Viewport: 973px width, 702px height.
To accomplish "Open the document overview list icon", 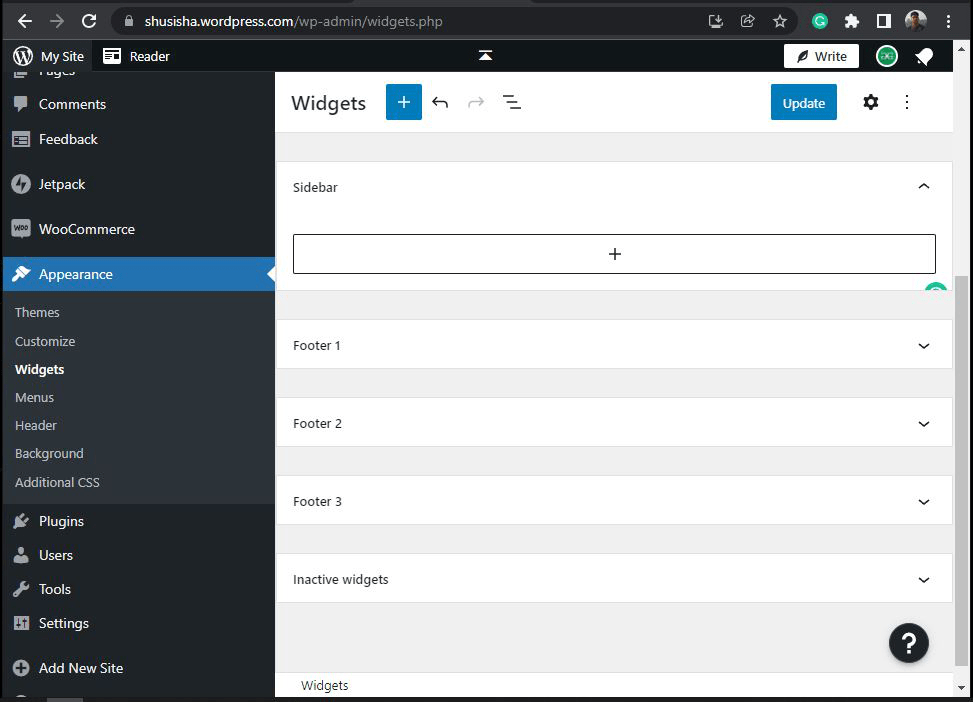I will [512, 102].
